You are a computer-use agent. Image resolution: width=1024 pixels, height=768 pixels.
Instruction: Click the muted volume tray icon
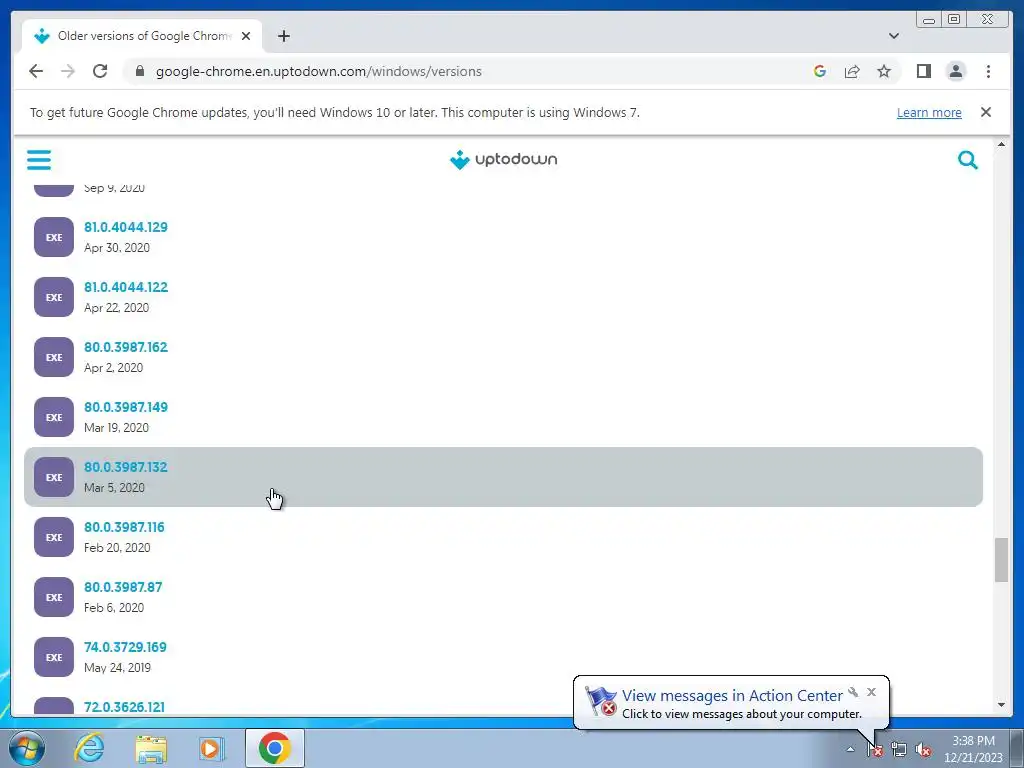point(923,750)
